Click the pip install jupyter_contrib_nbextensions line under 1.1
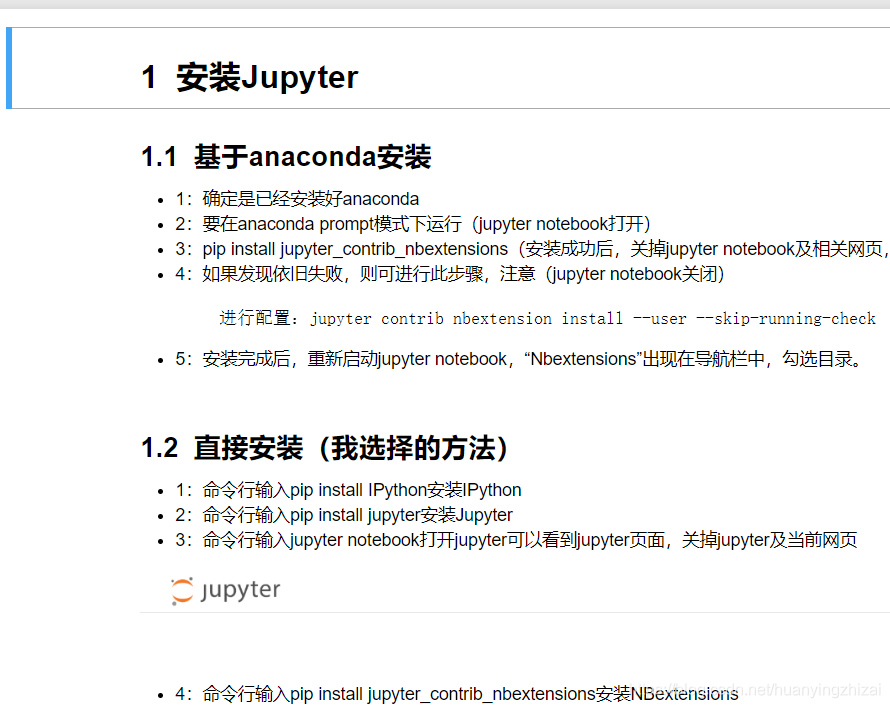 (532, 249)
